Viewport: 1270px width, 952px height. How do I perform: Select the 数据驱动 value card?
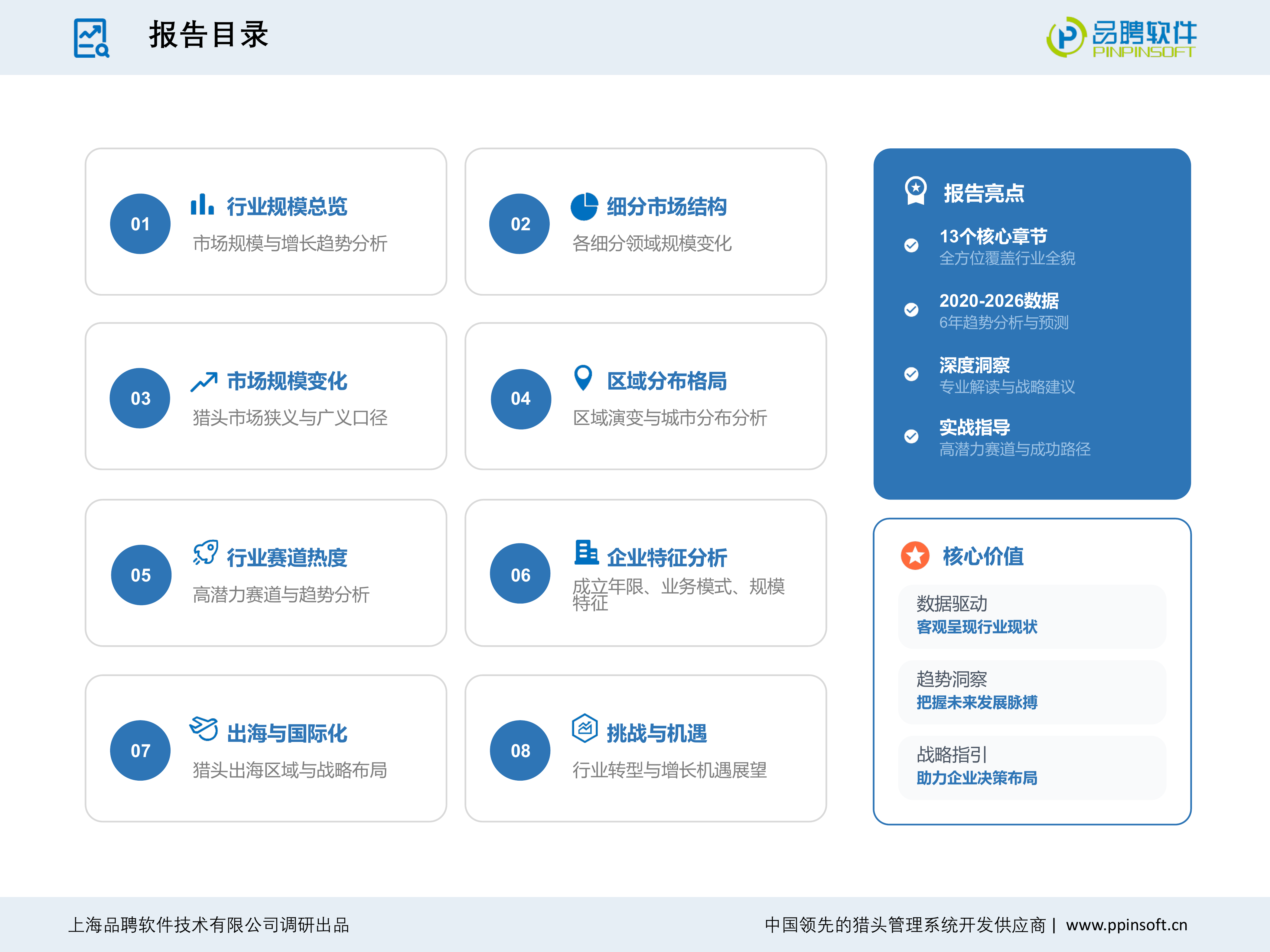pos(1032,617)
